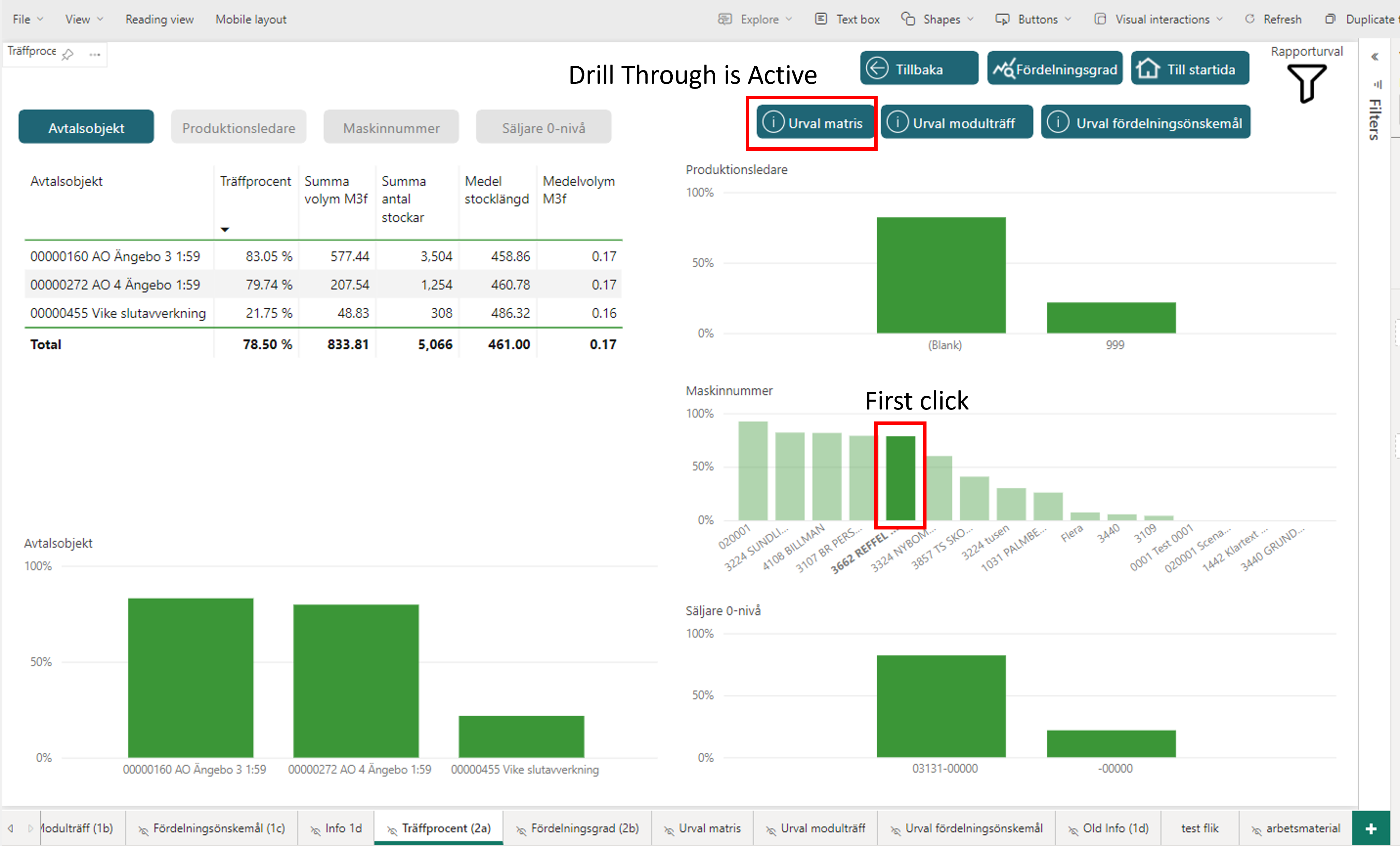Open the Urval matris page tab

[702, 828]
